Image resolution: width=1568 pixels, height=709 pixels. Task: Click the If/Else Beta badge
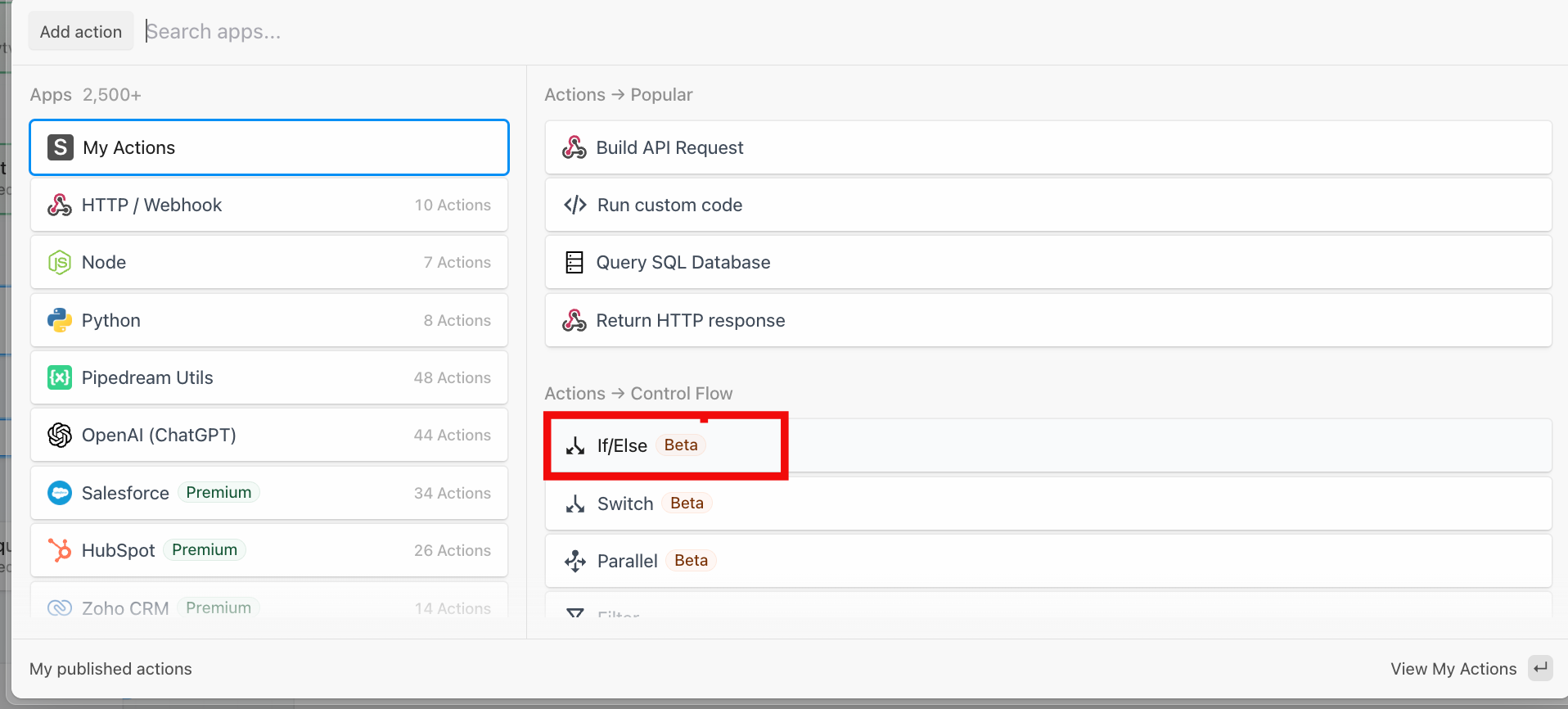tap(681, 445)
